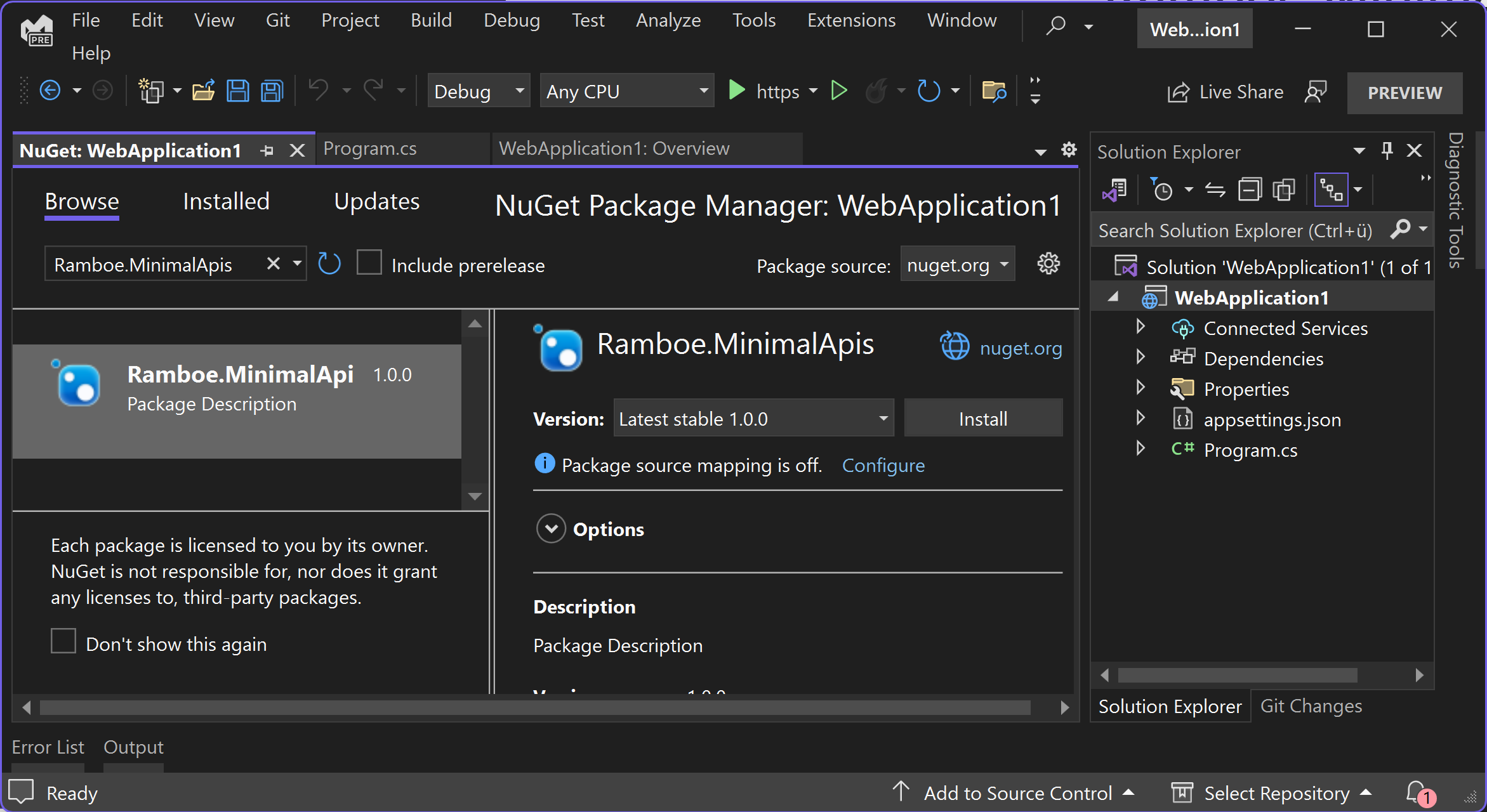Click Collapse All icon in Solution Explorer
This screenshot has width=1487, height=812.
pos(1250,190)
